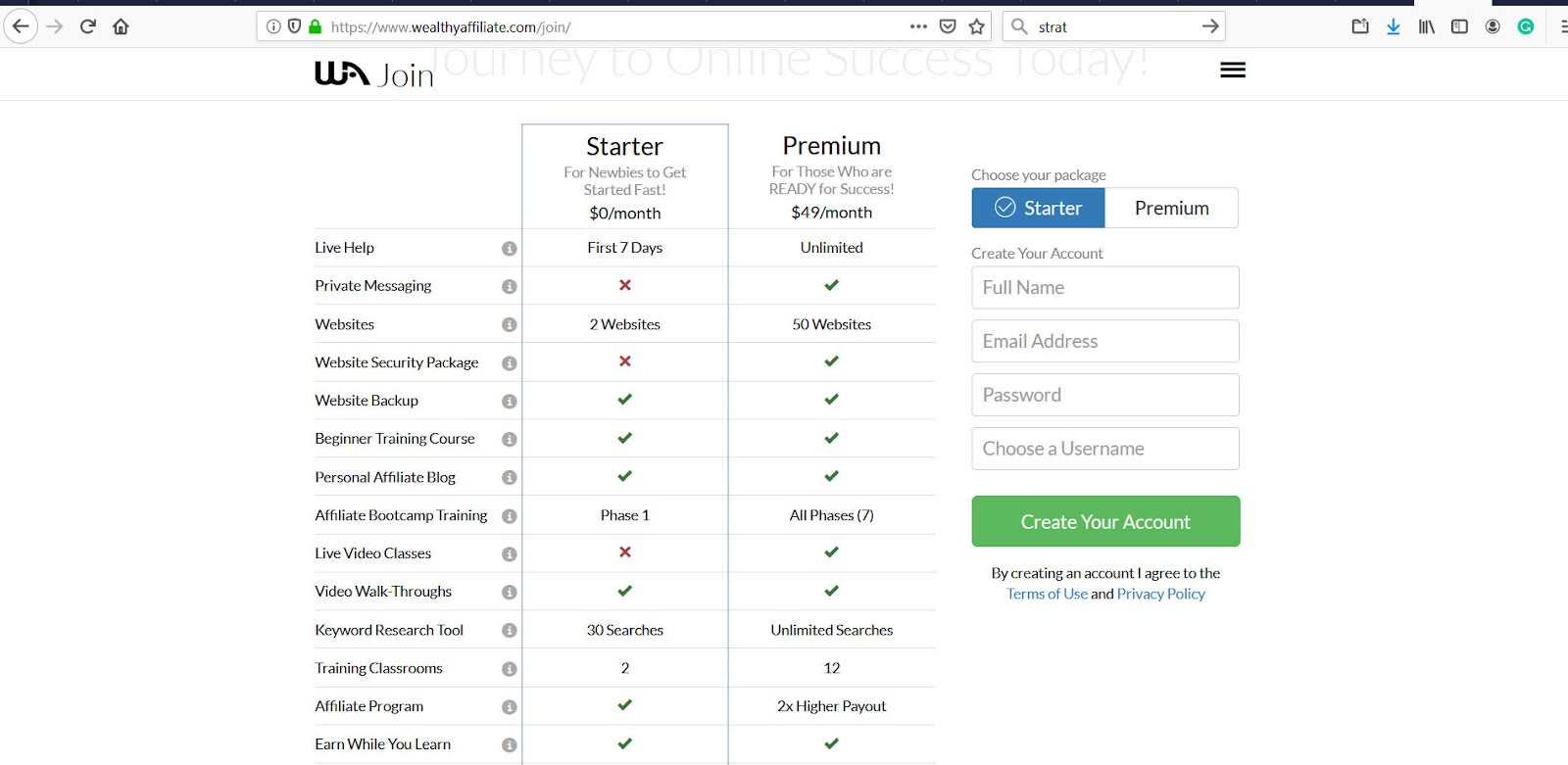Show info for Beginner Training Course
Viewport: 1568px width, 765px height.
(x=509, y=440)
